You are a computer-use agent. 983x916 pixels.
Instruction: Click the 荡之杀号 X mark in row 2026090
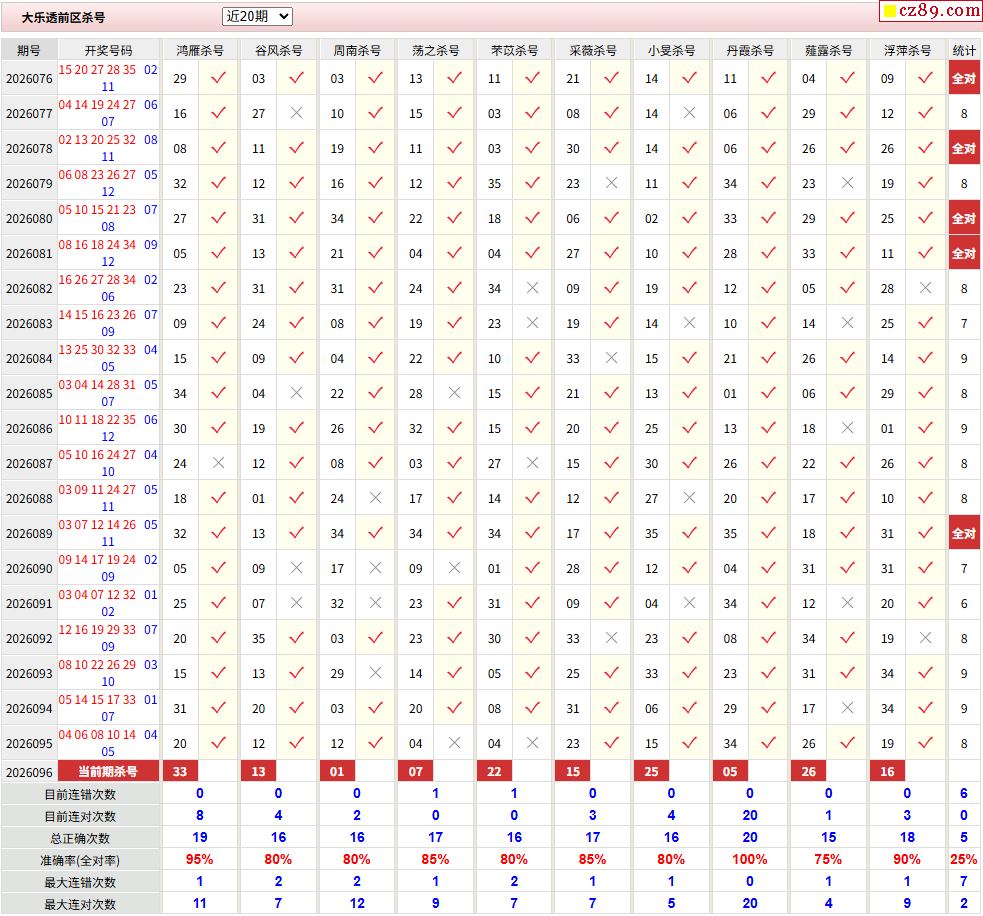tap(455, 568)
